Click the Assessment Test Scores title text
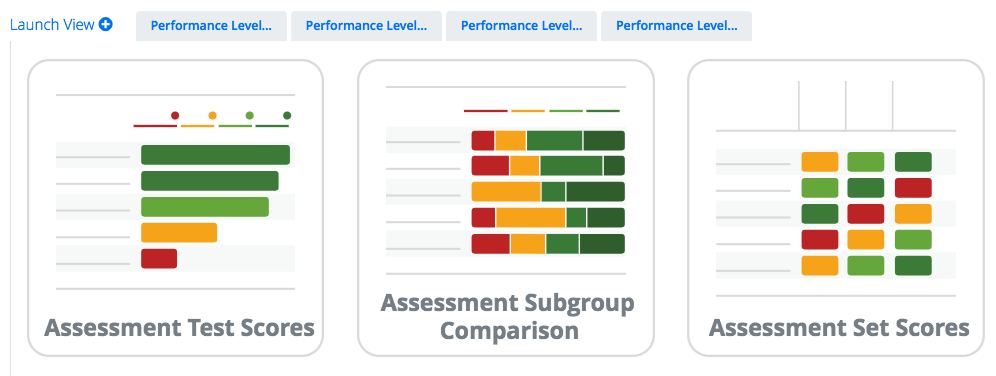 coord(179,328)
